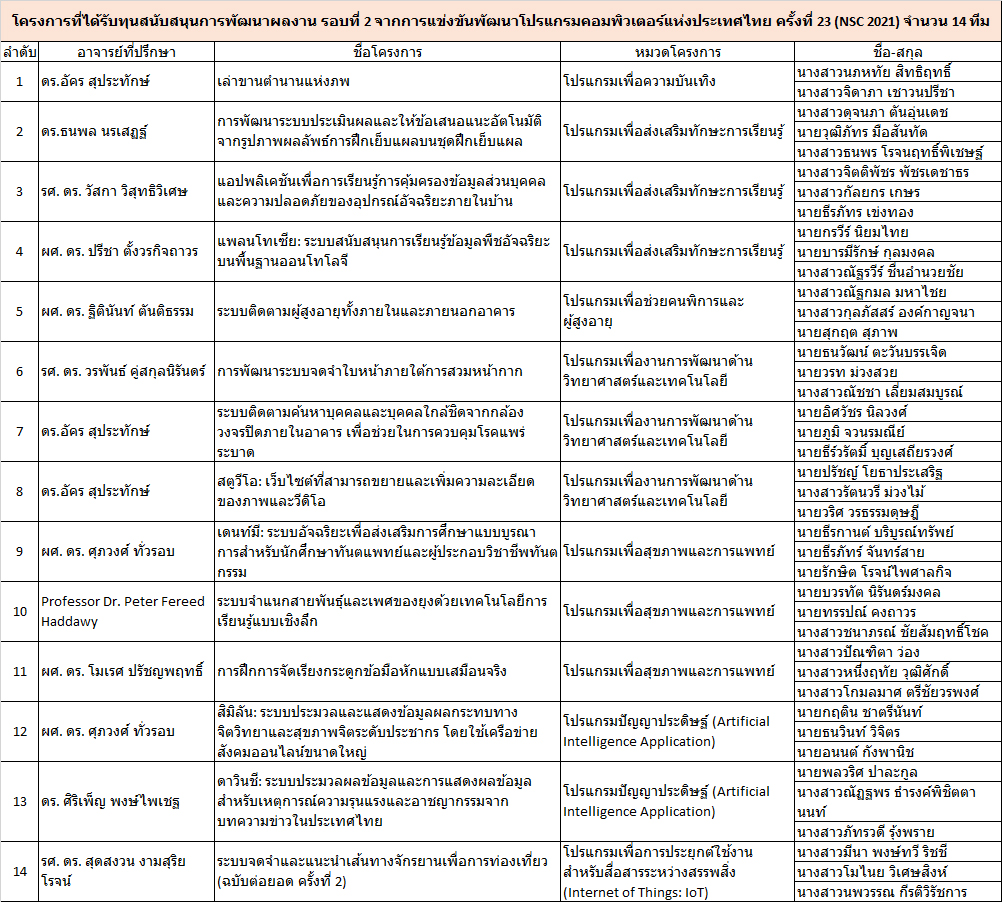
Task: Select the Internet of Things: IoT category cell
Action: (x=675, y=871)
